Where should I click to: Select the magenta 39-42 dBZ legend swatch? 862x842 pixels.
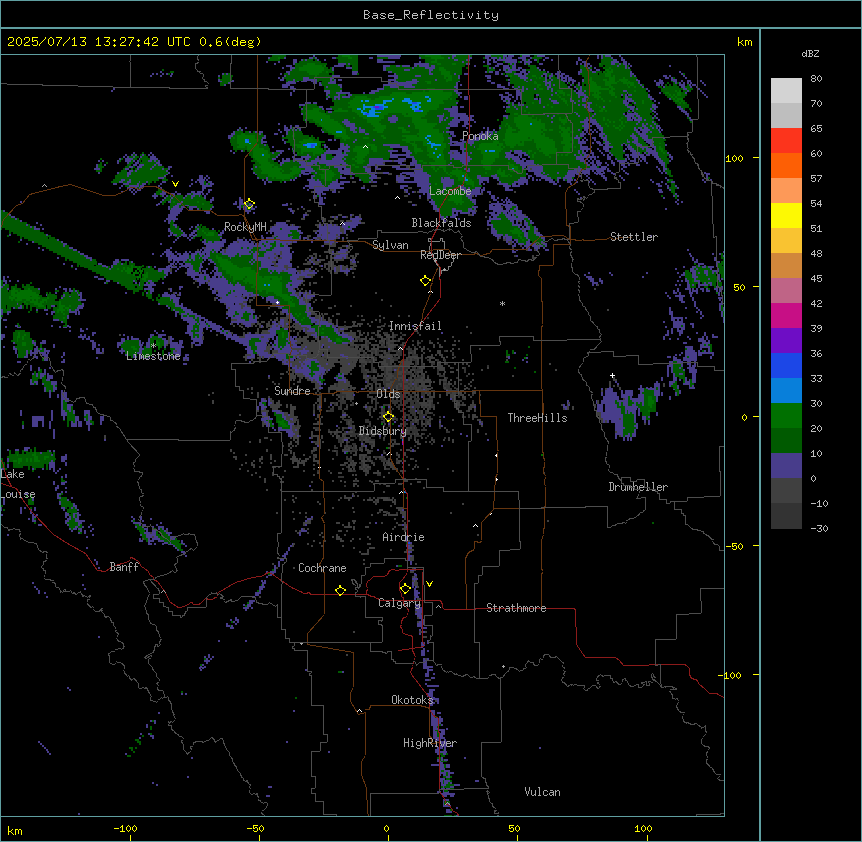786,315
